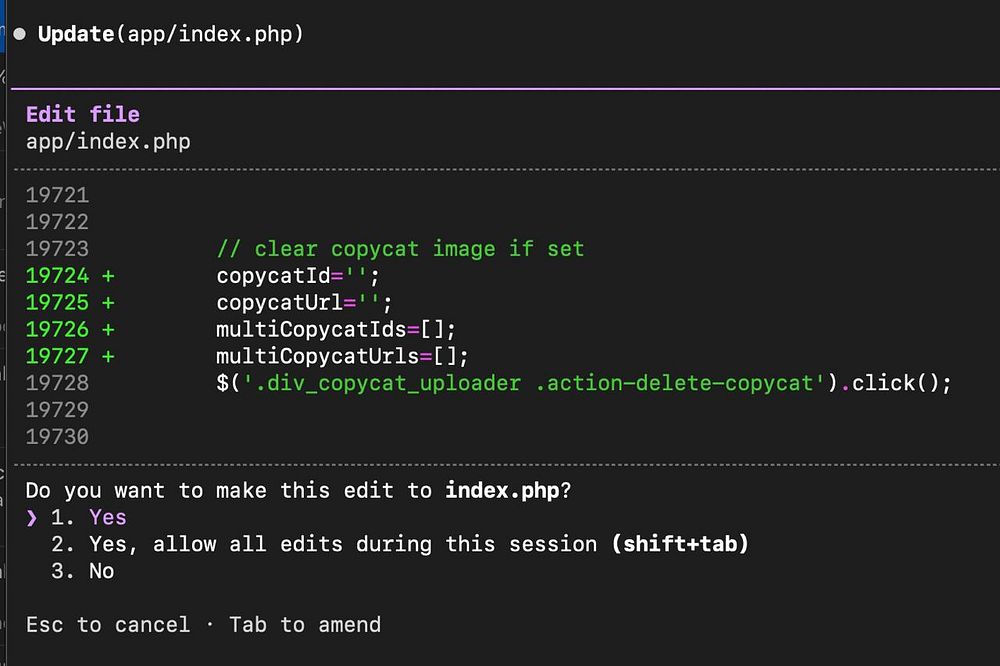Click the multiCopycatUrls=[] code line
The height and width of the screenshot is (666, 1000).
(x=342, y=356)
